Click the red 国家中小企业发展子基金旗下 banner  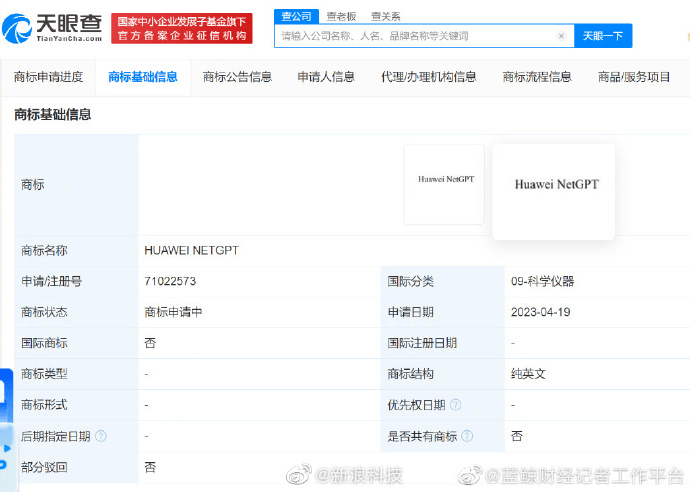click(182, 29)
